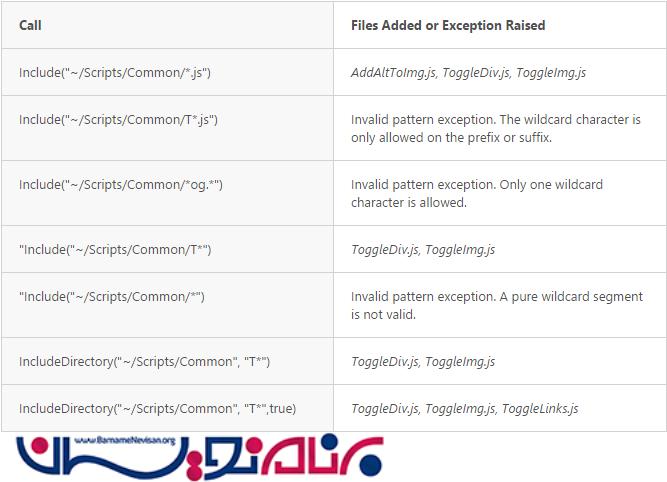Select the result files for the Include T* call
The height and width of the screenshot is (482, 667).
[423, 249]
